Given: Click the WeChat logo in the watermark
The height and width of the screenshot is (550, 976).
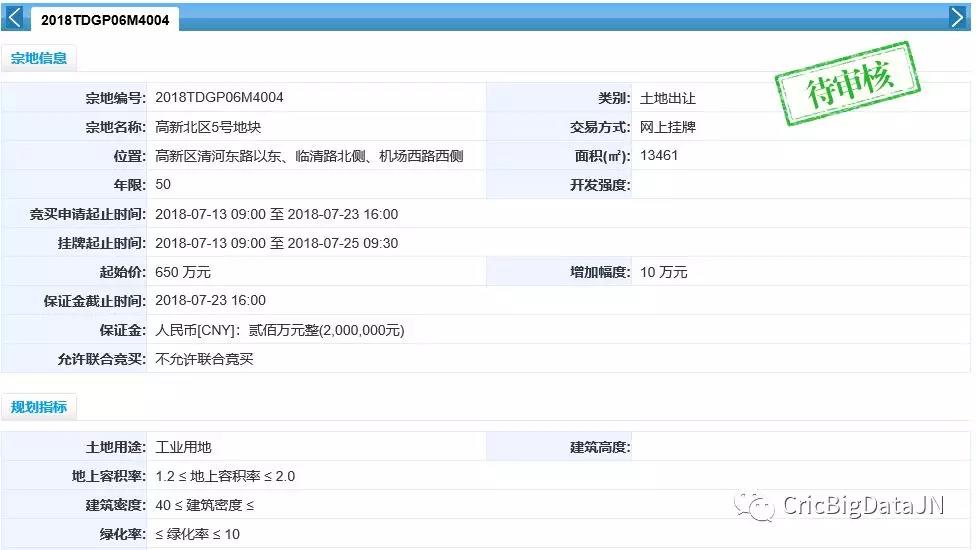Looking at the screenshot, I should point(754,506).
